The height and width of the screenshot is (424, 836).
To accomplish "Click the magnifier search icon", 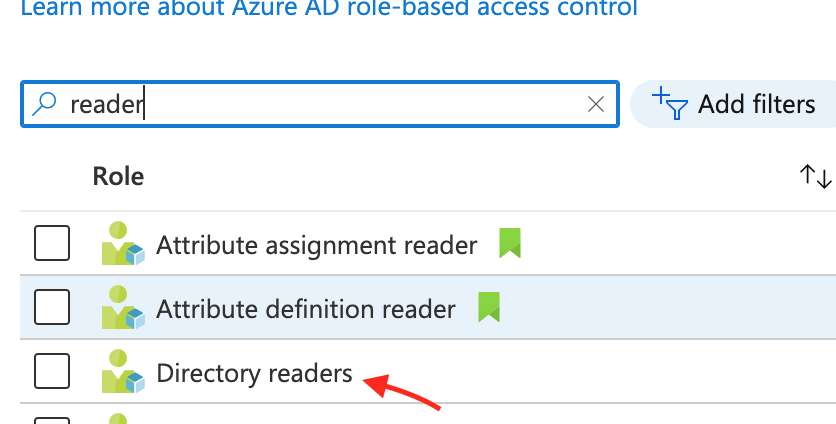I will coord(44,104).
